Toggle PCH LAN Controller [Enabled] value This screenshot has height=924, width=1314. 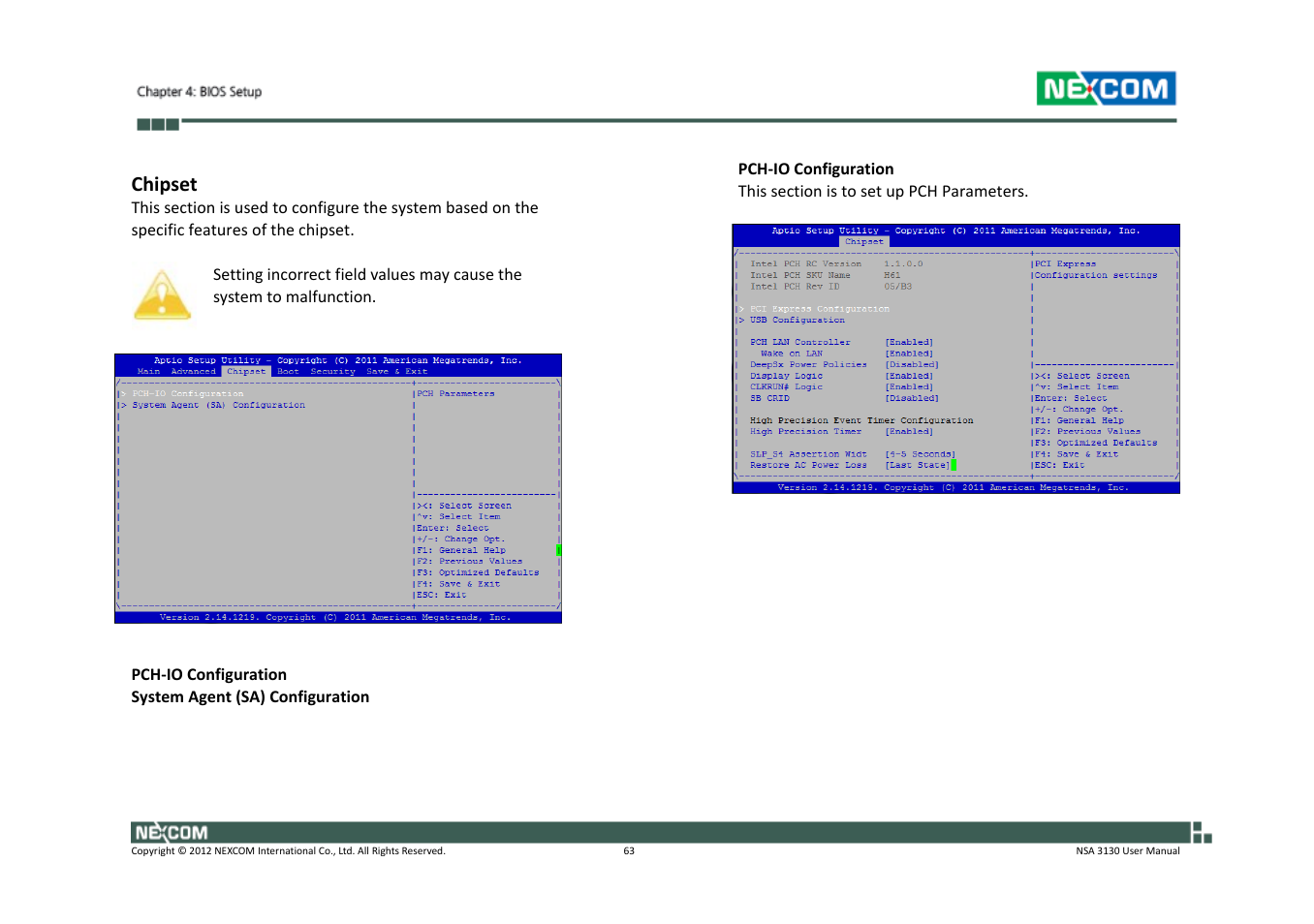point(909,343)
